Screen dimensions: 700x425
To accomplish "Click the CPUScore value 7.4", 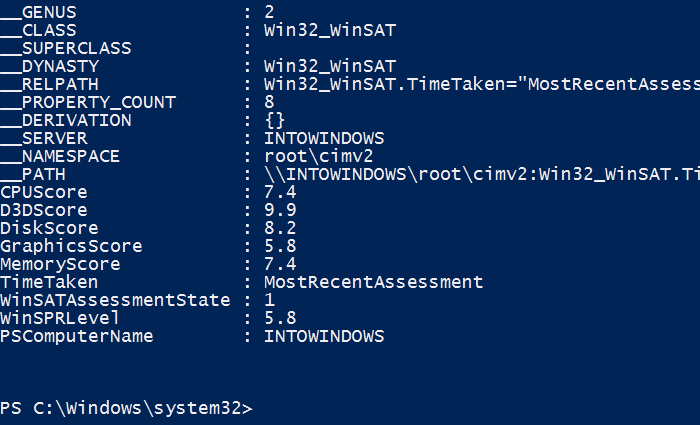I will pyautogui.click(x=281, y=192).
